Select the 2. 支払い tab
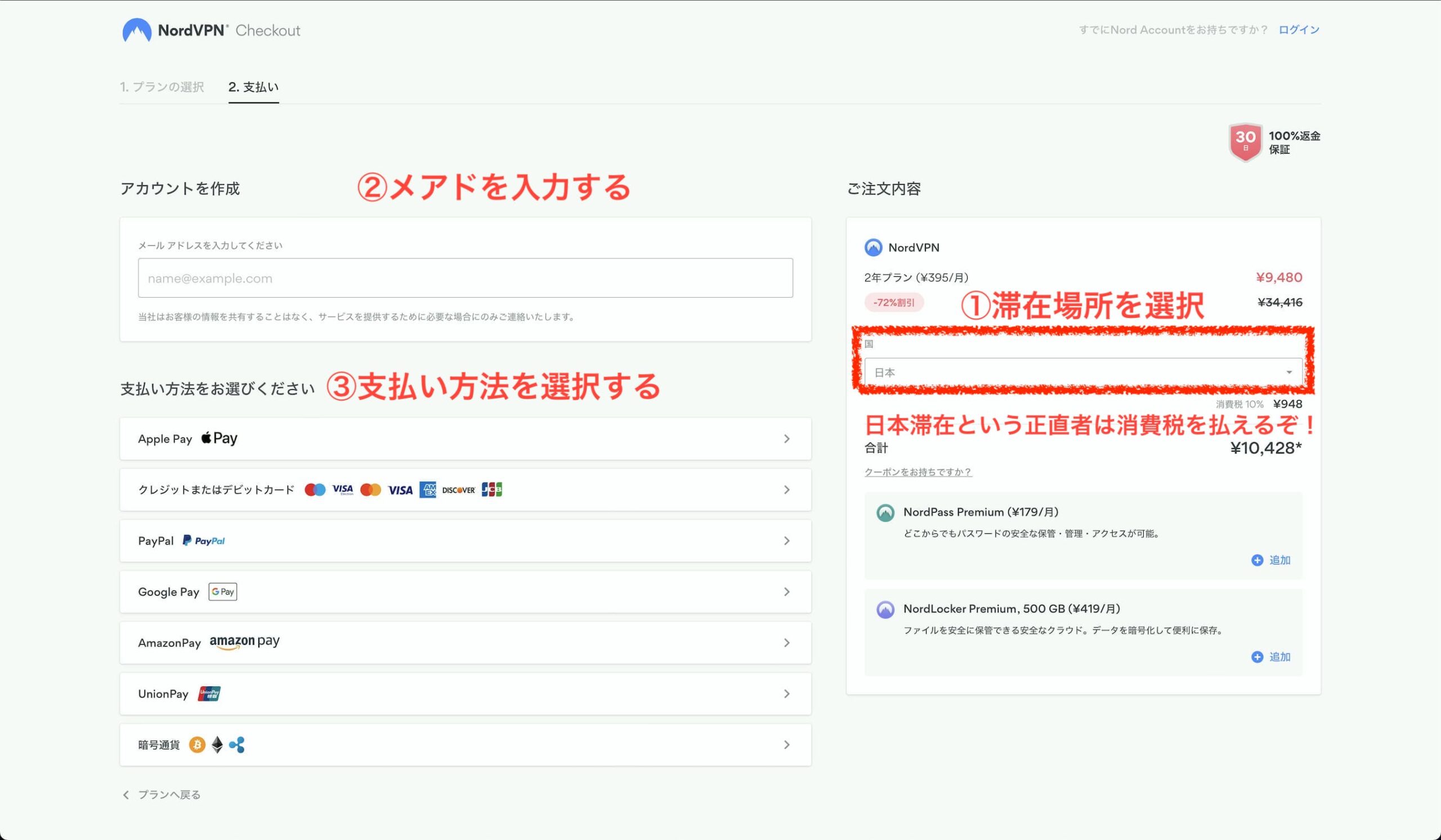This screenshot has height=840, width=1441. 253,87
